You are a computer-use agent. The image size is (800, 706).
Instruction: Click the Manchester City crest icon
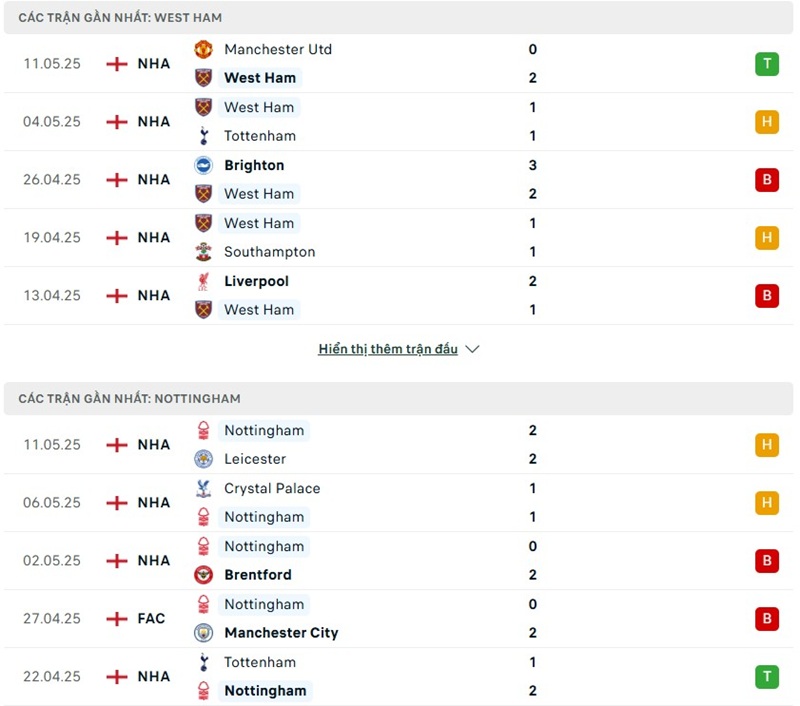coord(204,633)
